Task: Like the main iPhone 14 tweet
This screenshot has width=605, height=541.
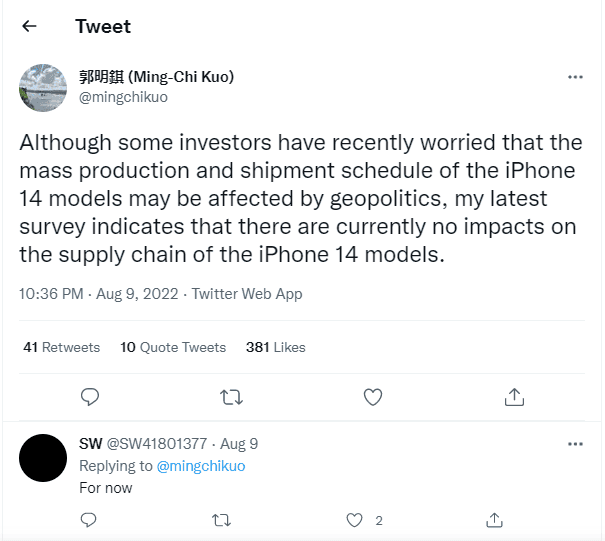Action: click(373, 397)
